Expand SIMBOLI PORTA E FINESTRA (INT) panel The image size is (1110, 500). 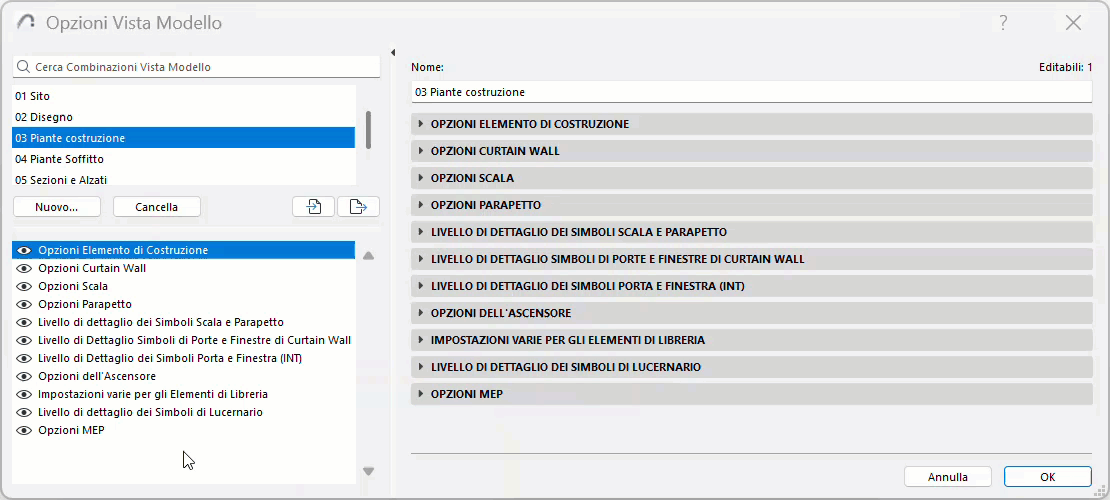tap(752, 286)
